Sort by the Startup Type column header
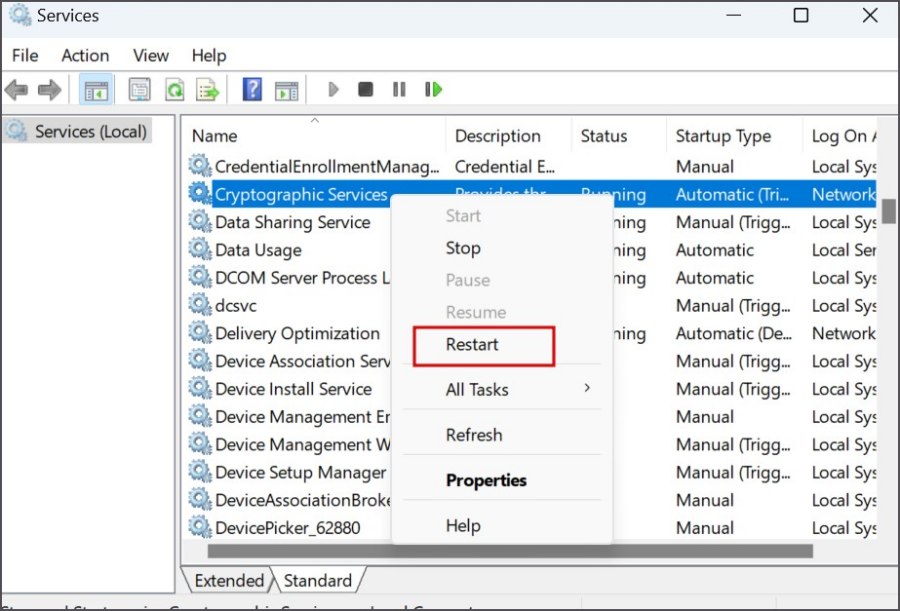This screenshot has width=900, height=611. point(723,136)
